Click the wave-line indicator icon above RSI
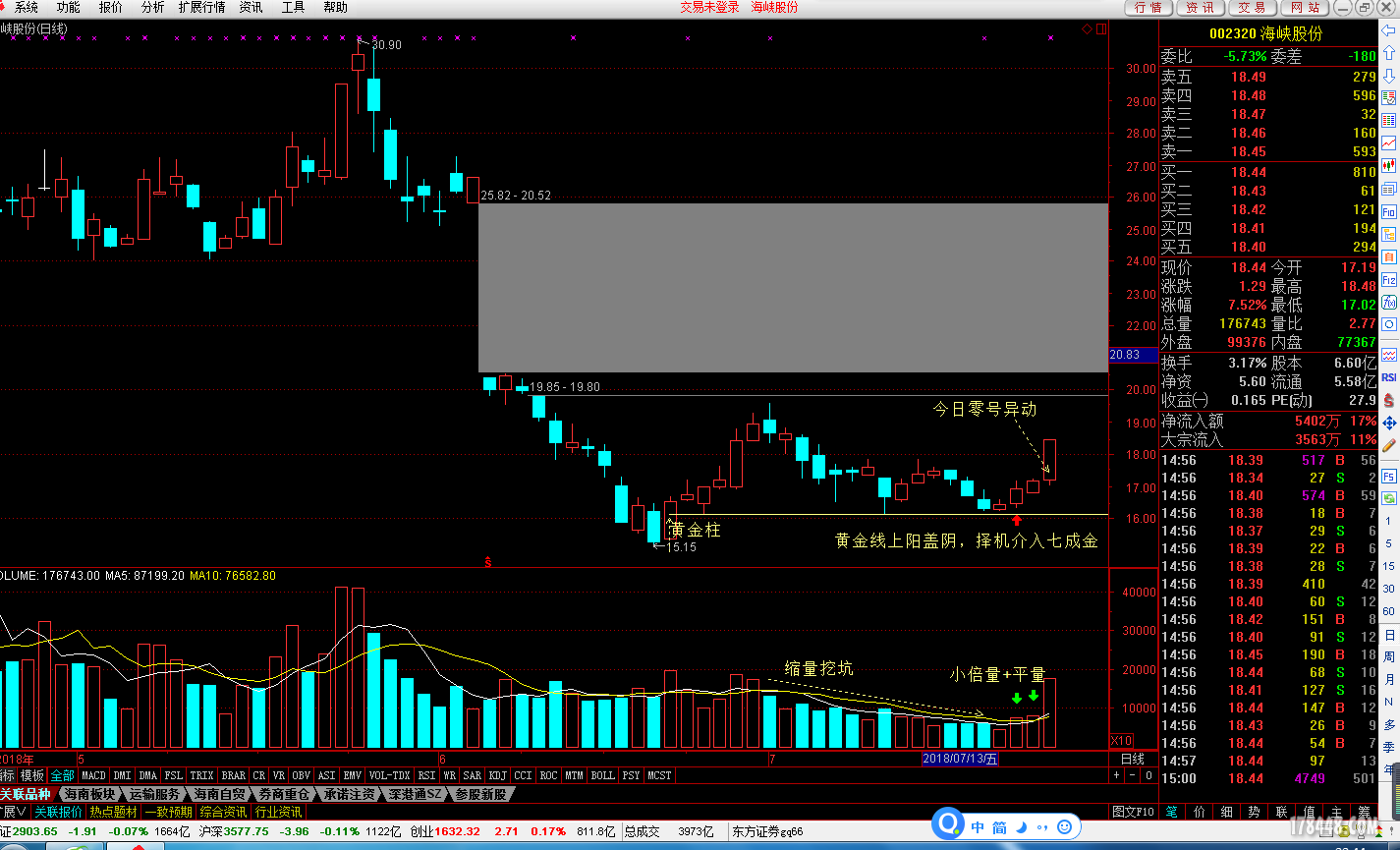This screenshot has width=1400, height=850. coord(1388,354)
